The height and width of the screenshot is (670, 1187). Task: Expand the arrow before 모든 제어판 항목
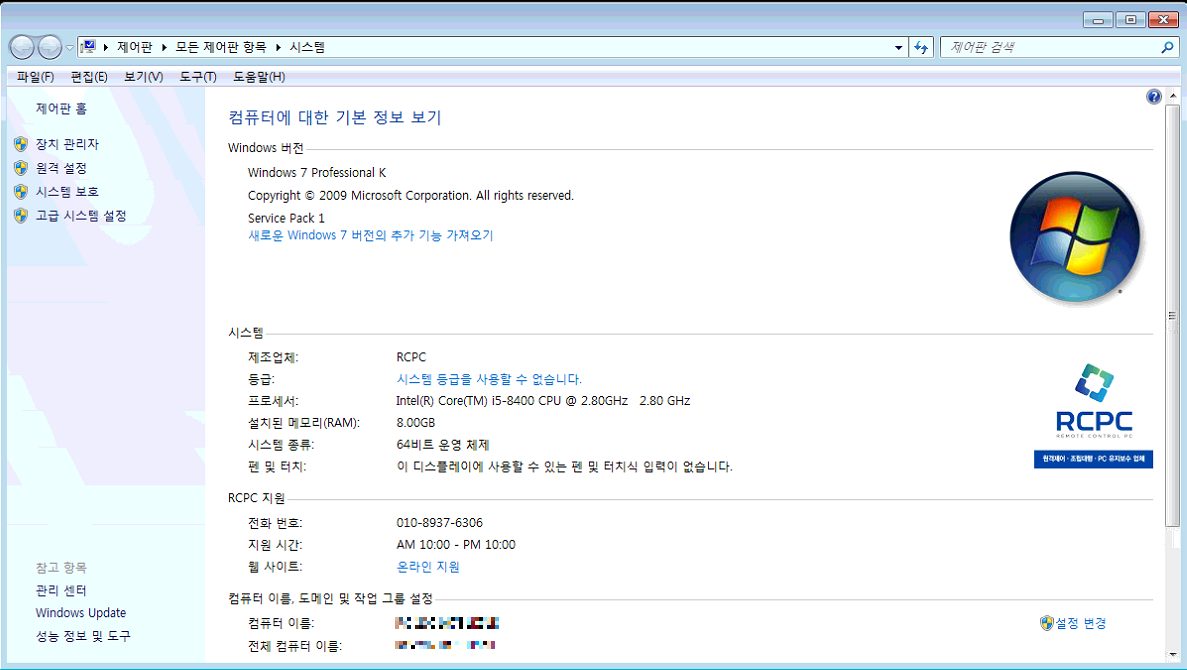(x=164, y=47)
